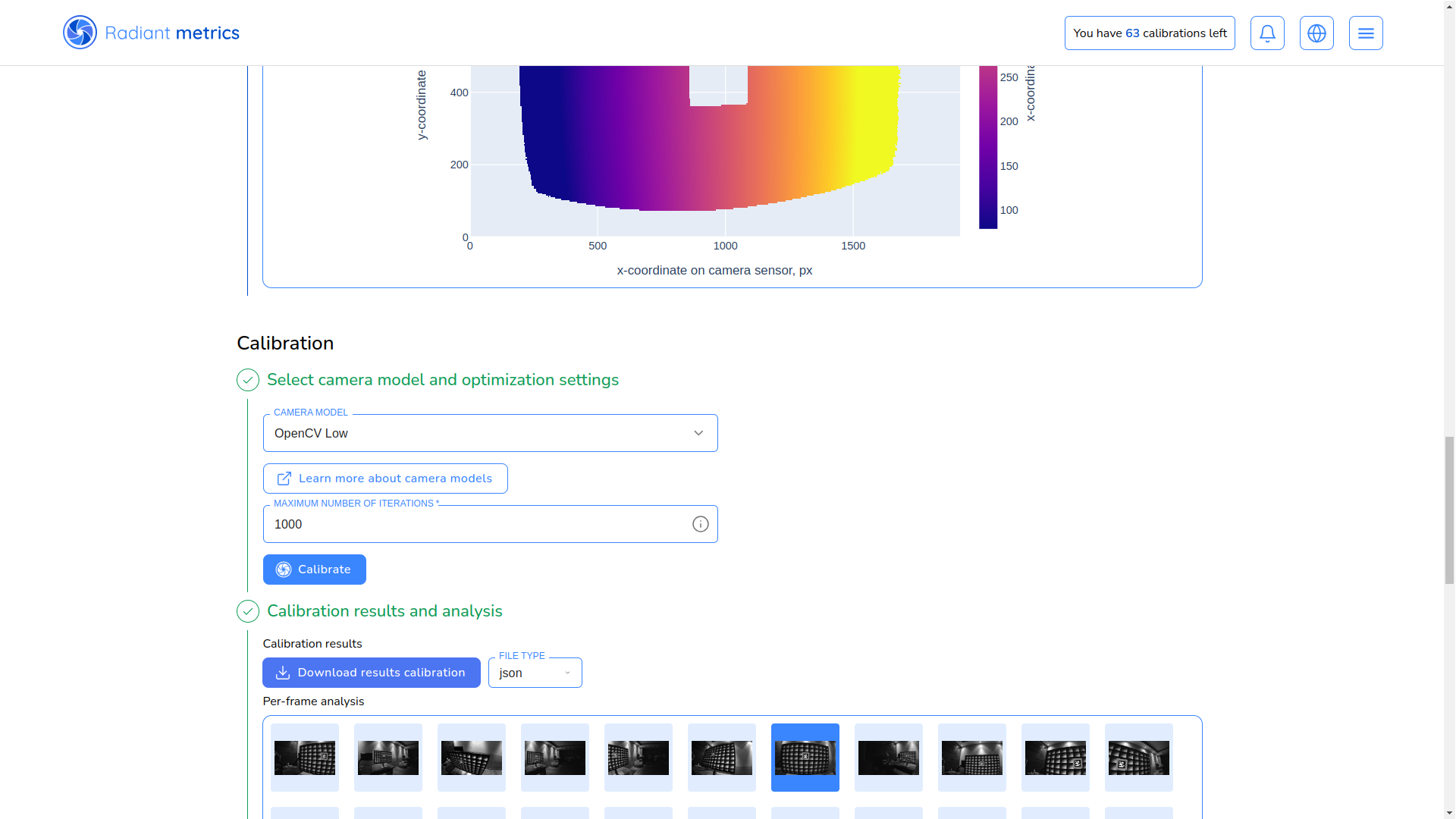Expand the Camera Model dropdown
The image size is (1456, 819).
click(x=490, y=433)
